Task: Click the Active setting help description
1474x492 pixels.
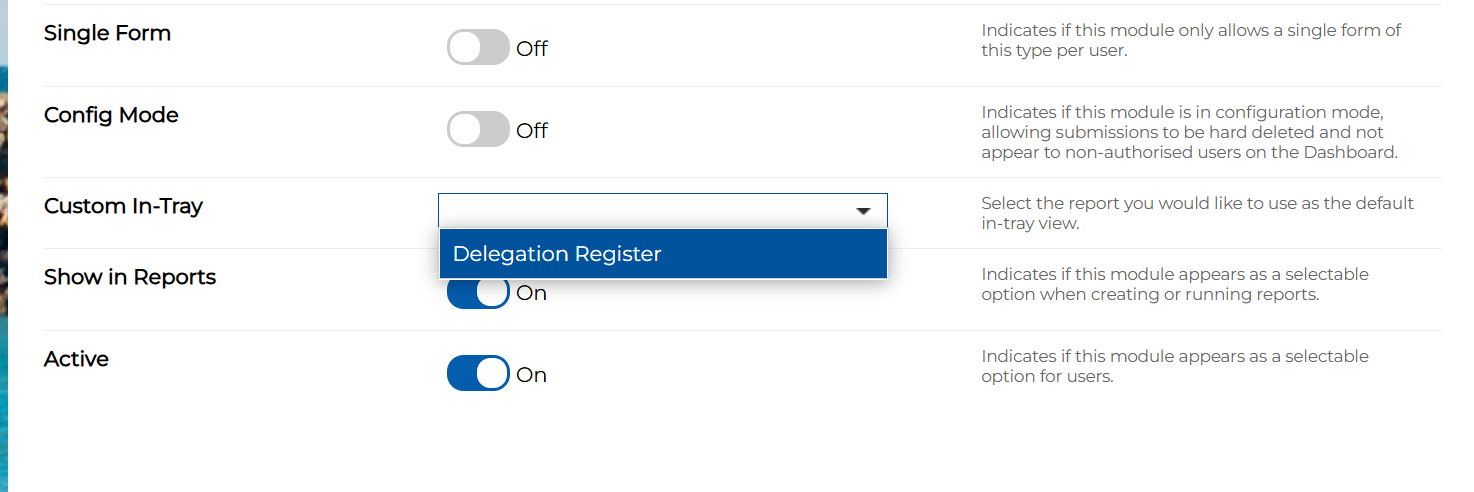Action: click(1174, 366)
